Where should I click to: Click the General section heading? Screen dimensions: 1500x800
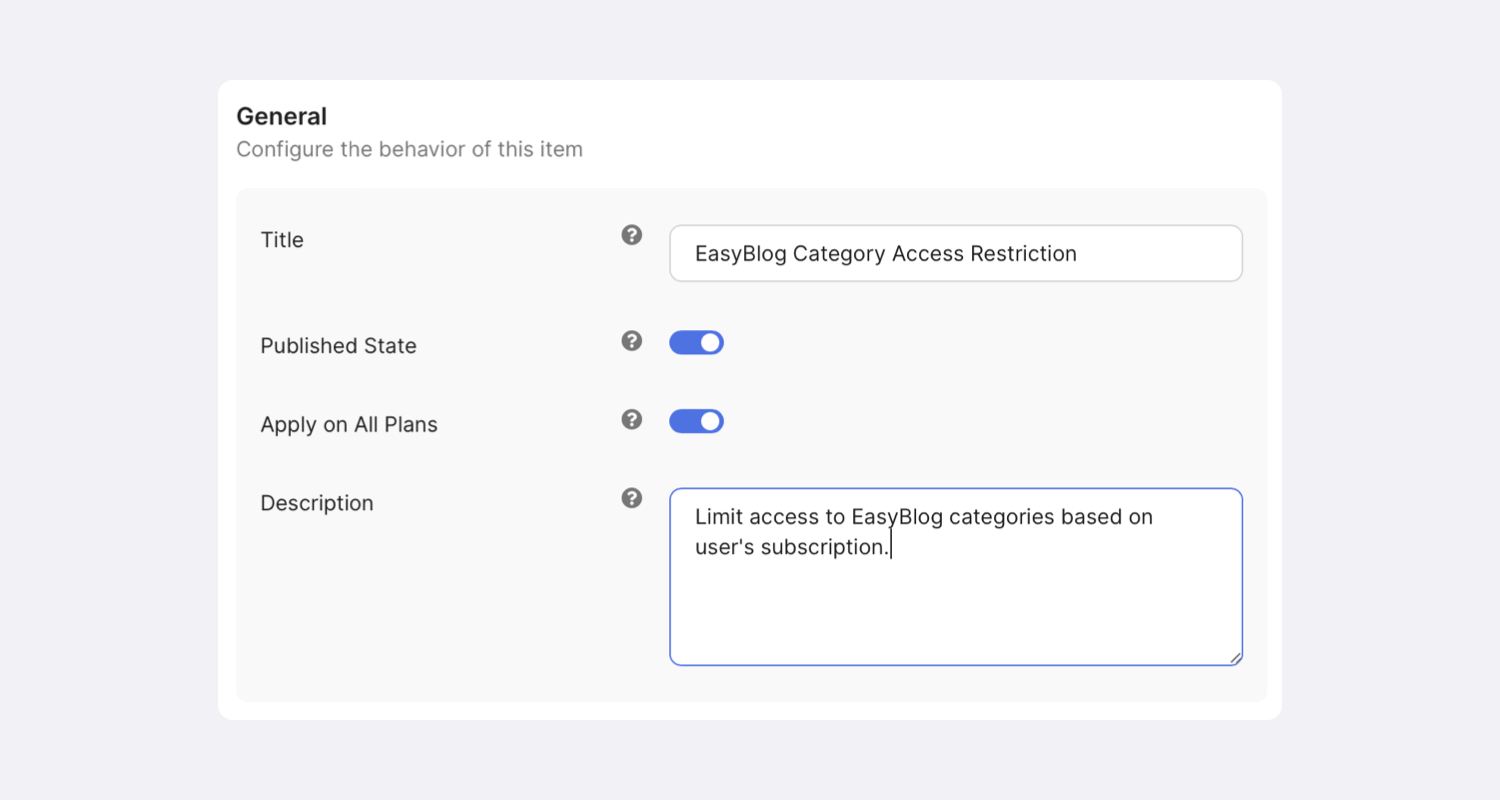(281, 116)
